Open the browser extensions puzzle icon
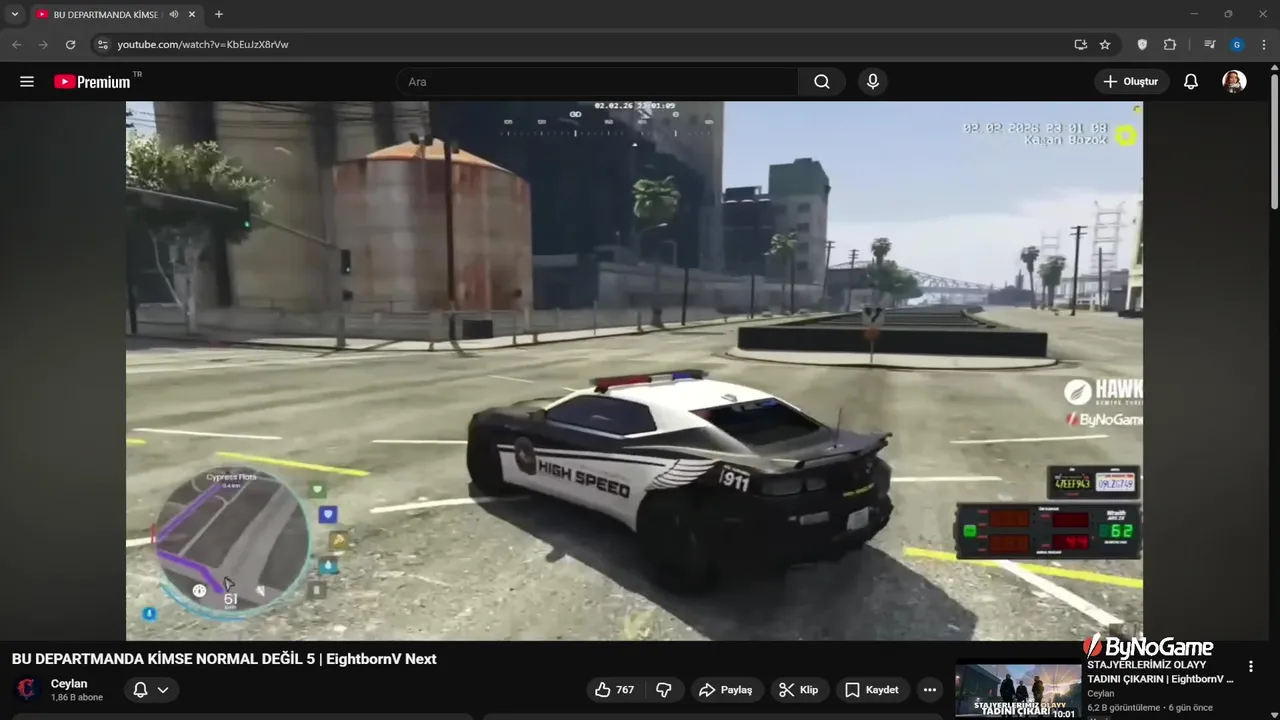The image size is (1280, 720). click(1170, 44)
